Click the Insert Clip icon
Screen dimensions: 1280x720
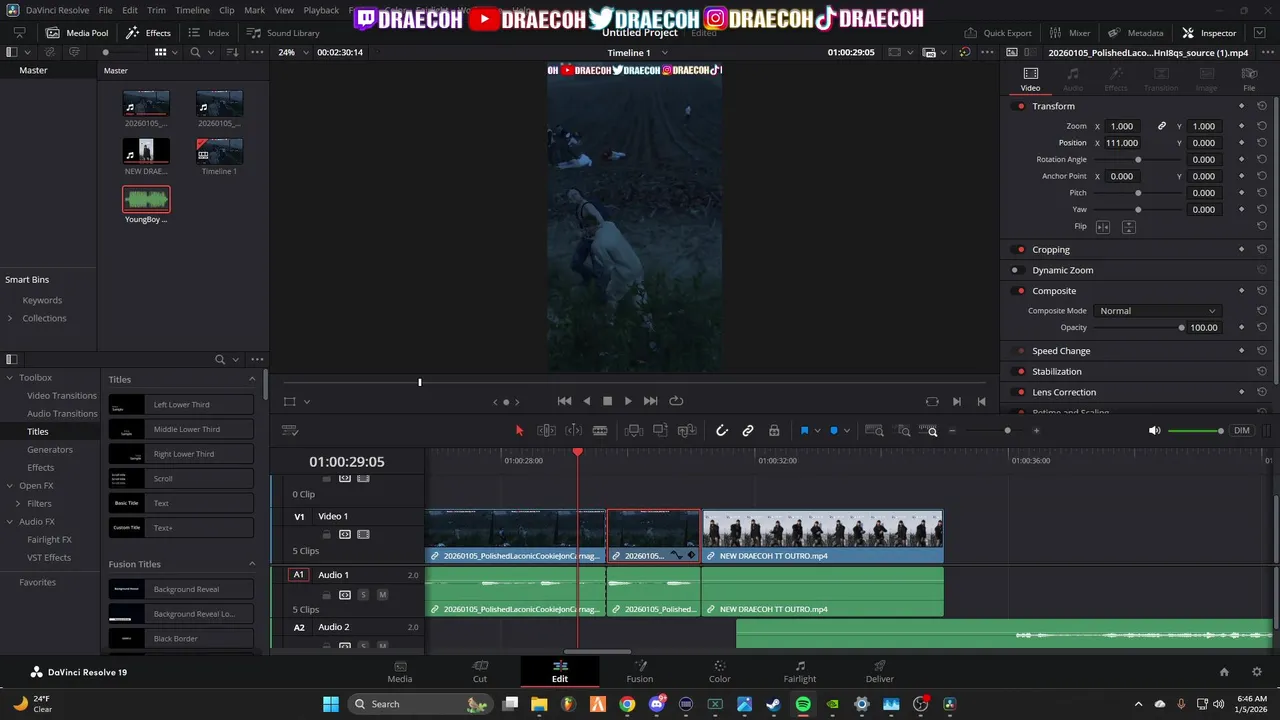tap(633, 431)
